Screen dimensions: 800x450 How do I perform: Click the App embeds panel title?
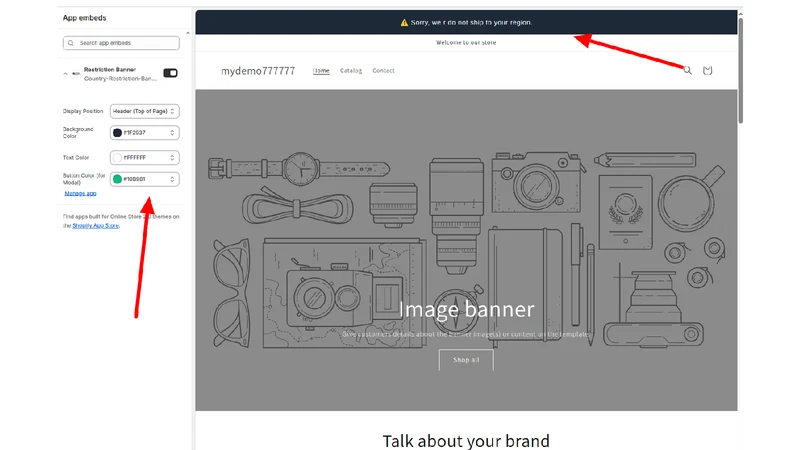[85, 18]
